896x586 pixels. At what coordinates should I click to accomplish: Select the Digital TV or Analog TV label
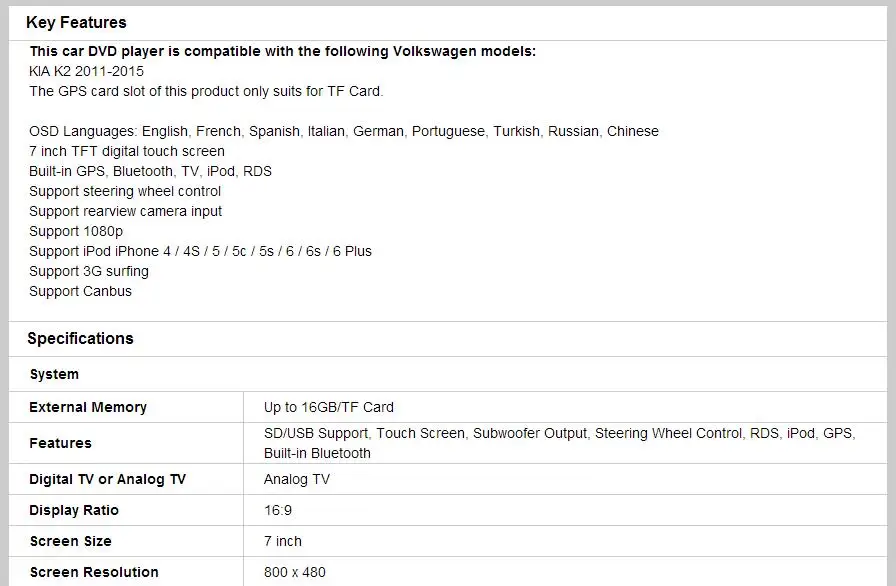point(107,479)
